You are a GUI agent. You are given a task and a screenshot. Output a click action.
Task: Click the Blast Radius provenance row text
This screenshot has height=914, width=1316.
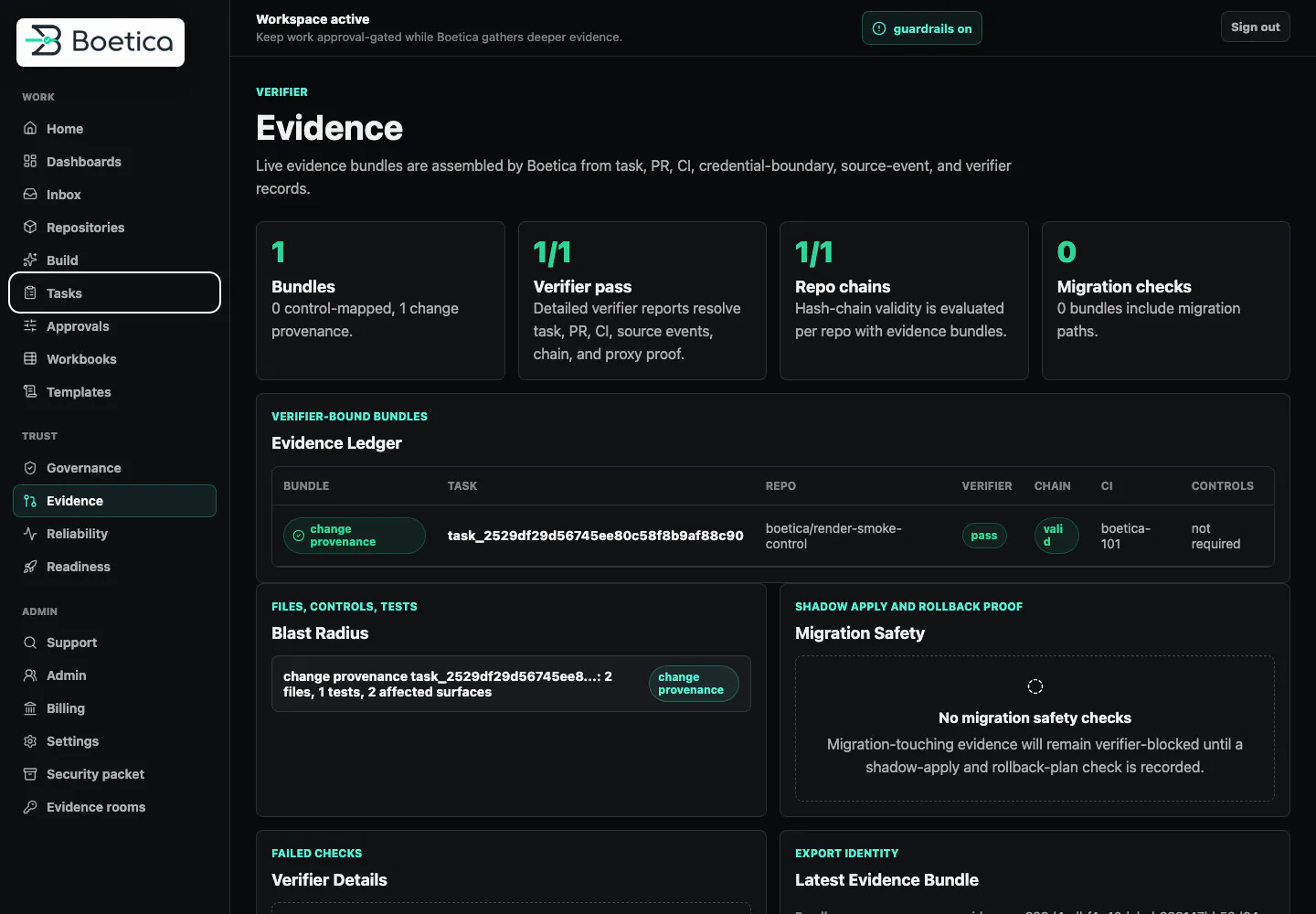coord(448,684)
